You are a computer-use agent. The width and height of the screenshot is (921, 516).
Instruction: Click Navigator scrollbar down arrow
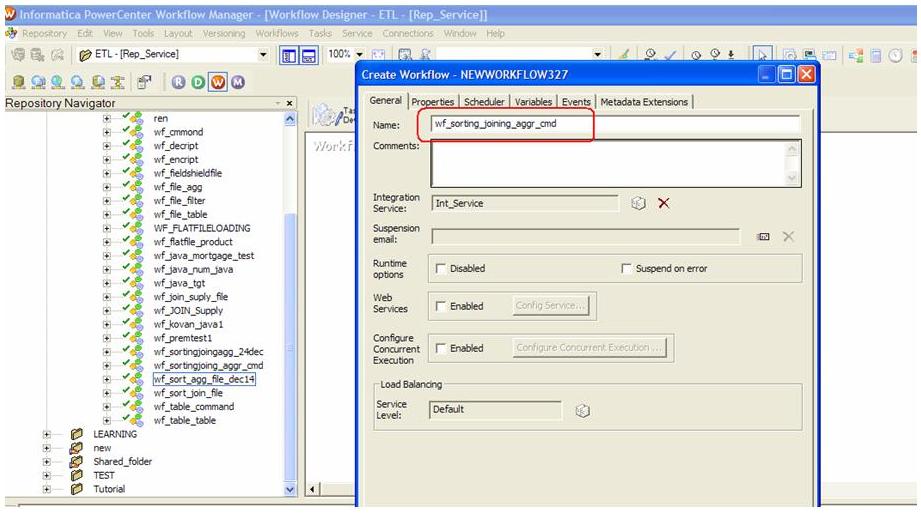(x=290, y=489)
